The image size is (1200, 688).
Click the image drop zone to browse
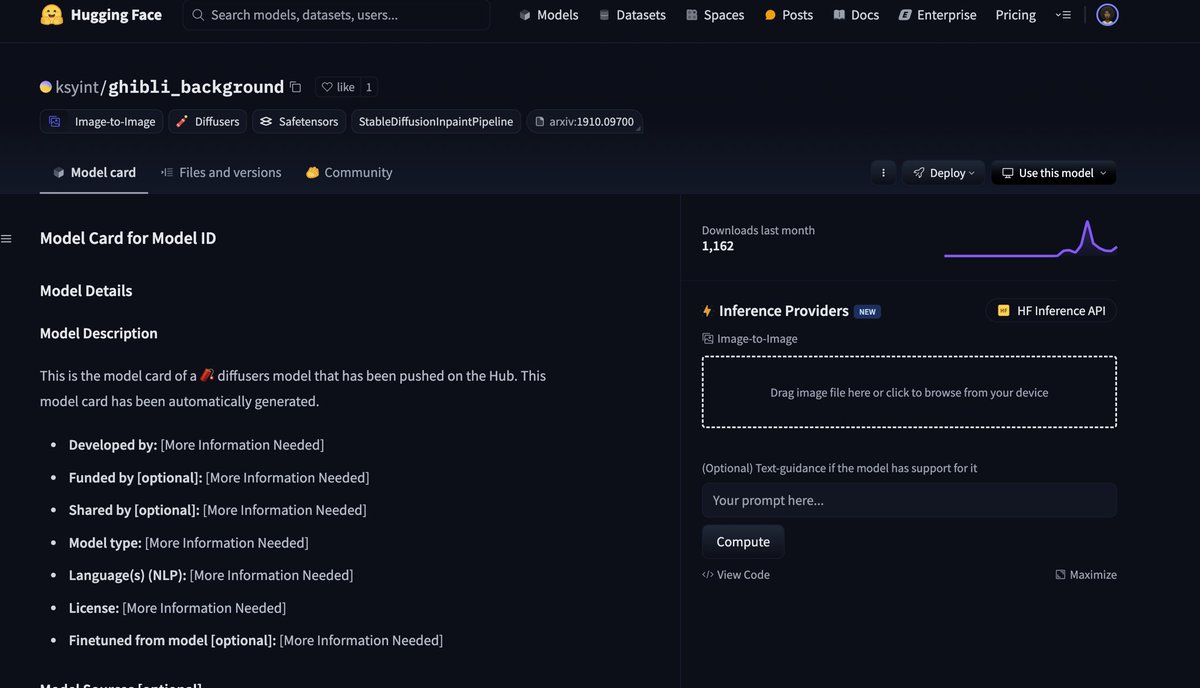coord(909,392)
